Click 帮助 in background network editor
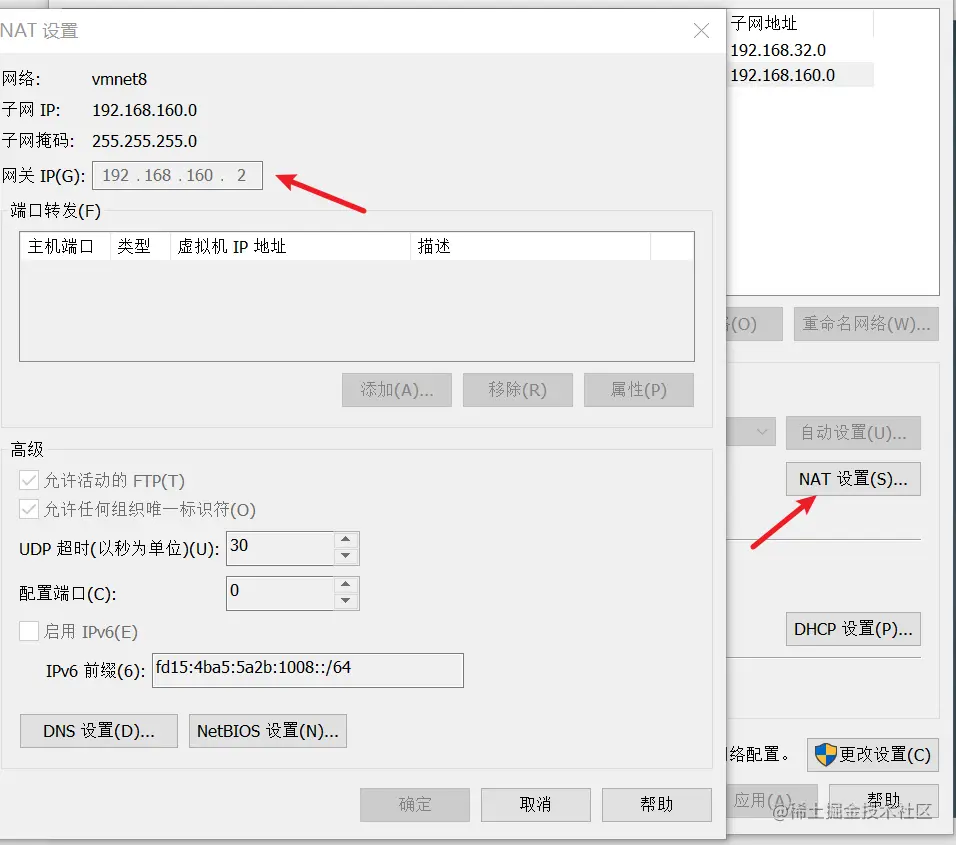 883,800
